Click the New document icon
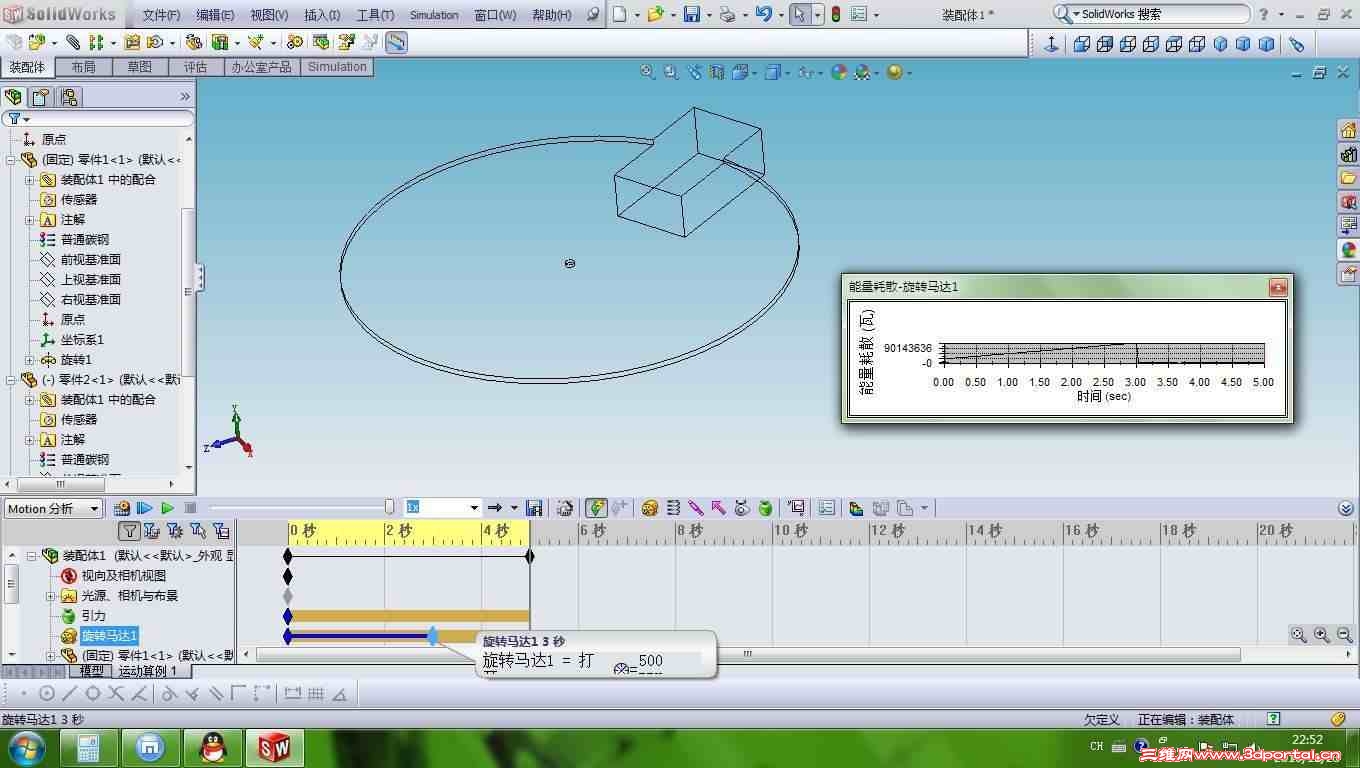This screenshot has width=1360, height=768. coord(620,14)
